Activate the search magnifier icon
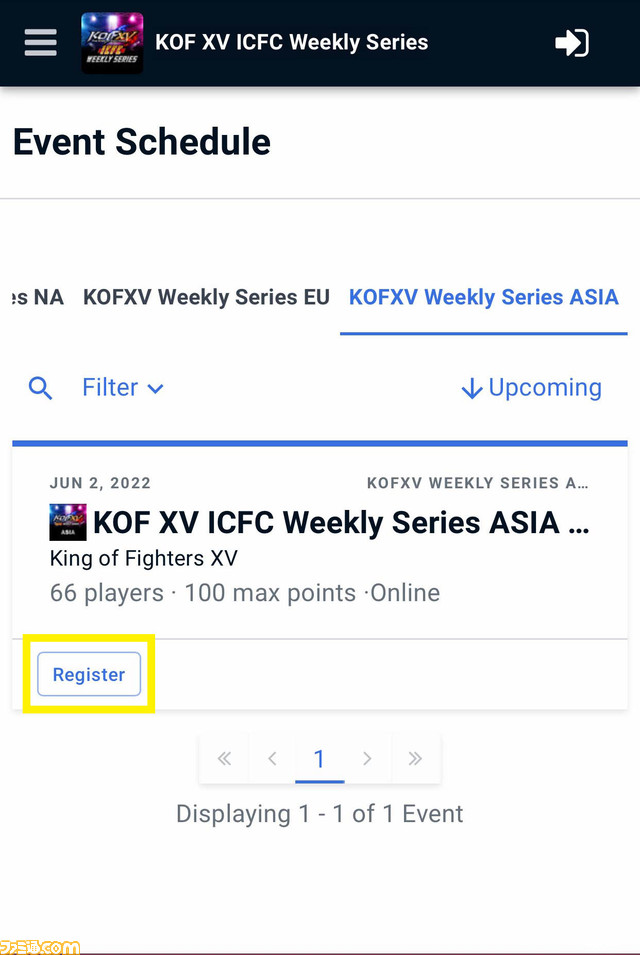This screenshot has height=955, width=640. coord(40,387)
